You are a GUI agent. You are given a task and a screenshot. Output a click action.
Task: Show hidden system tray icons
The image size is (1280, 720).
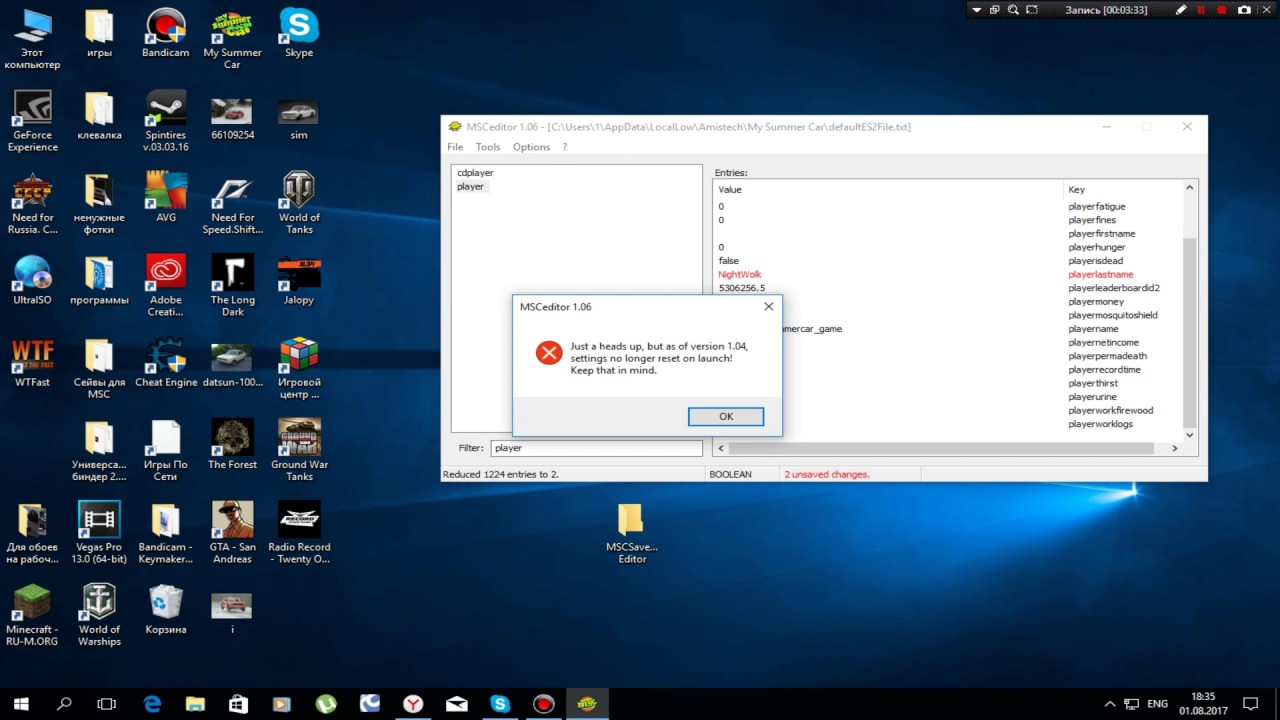[x=1110, y=704]
